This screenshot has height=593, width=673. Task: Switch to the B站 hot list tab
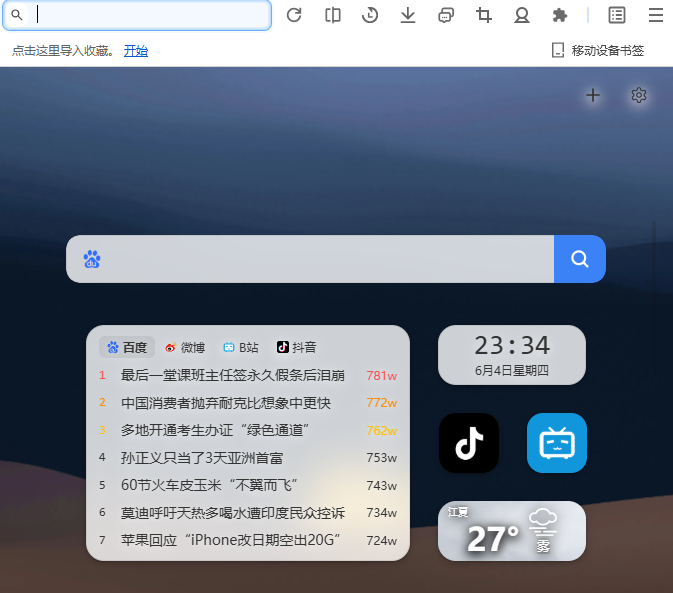click(x=241, y=347)
